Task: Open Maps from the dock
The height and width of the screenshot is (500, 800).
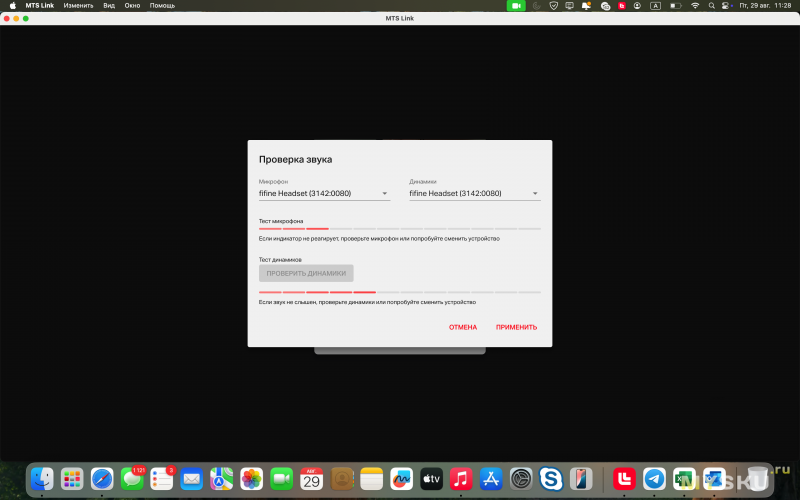Action: (x=221, y=479)
